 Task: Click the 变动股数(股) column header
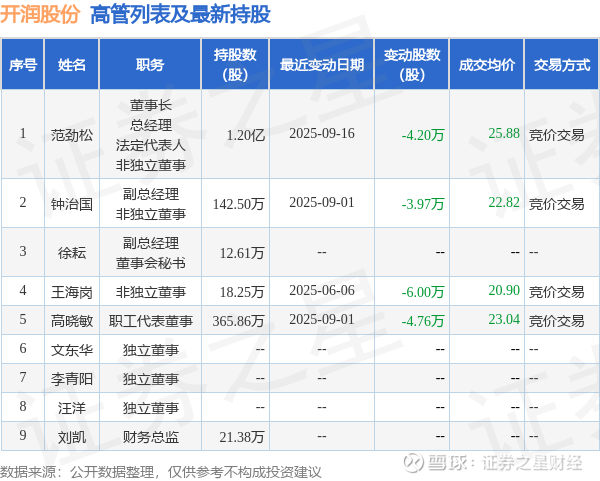pyautogui.click(x=412, y=65)
